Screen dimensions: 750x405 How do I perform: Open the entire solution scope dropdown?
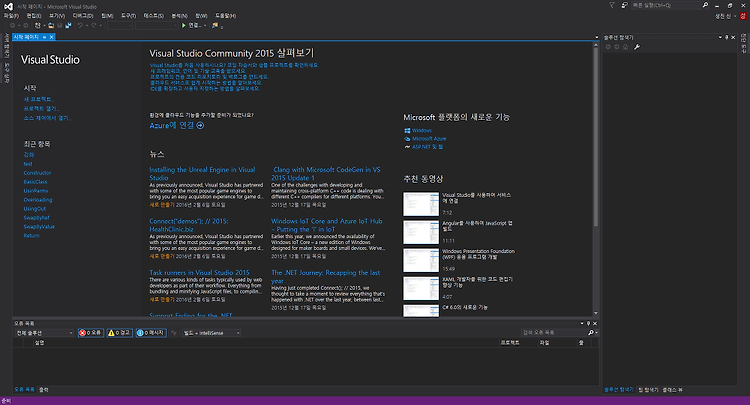click(x=44, y=333)
